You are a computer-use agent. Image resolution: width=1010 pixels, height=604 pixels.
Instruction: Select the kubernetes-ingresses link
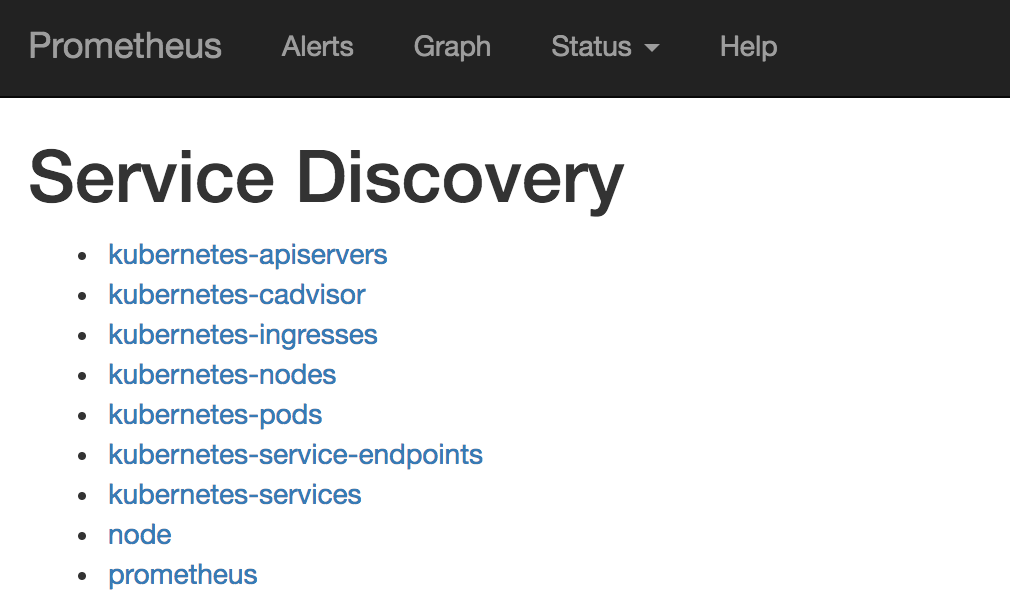(x=243, y=335)
